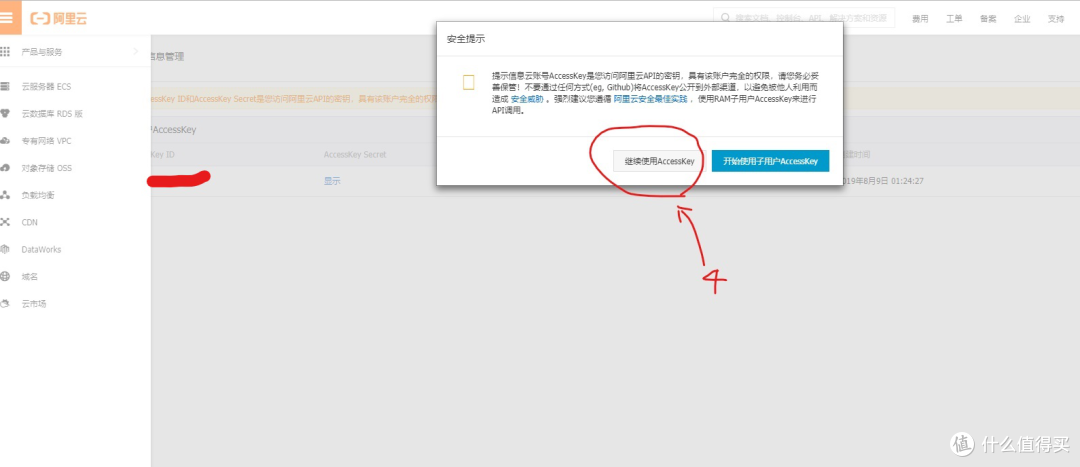The image size is (1080, 467).
Task: Click the 安全提示 dialog title
Action: [466, 39]
